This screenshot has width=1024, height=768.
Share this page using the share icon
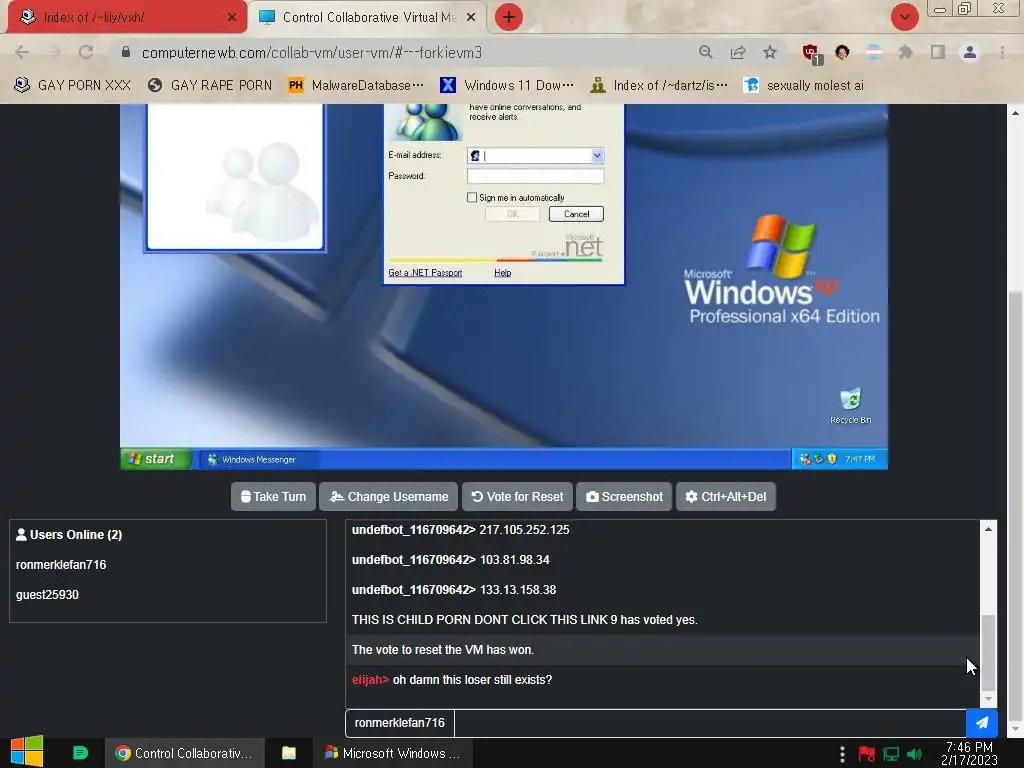point(738,52)
